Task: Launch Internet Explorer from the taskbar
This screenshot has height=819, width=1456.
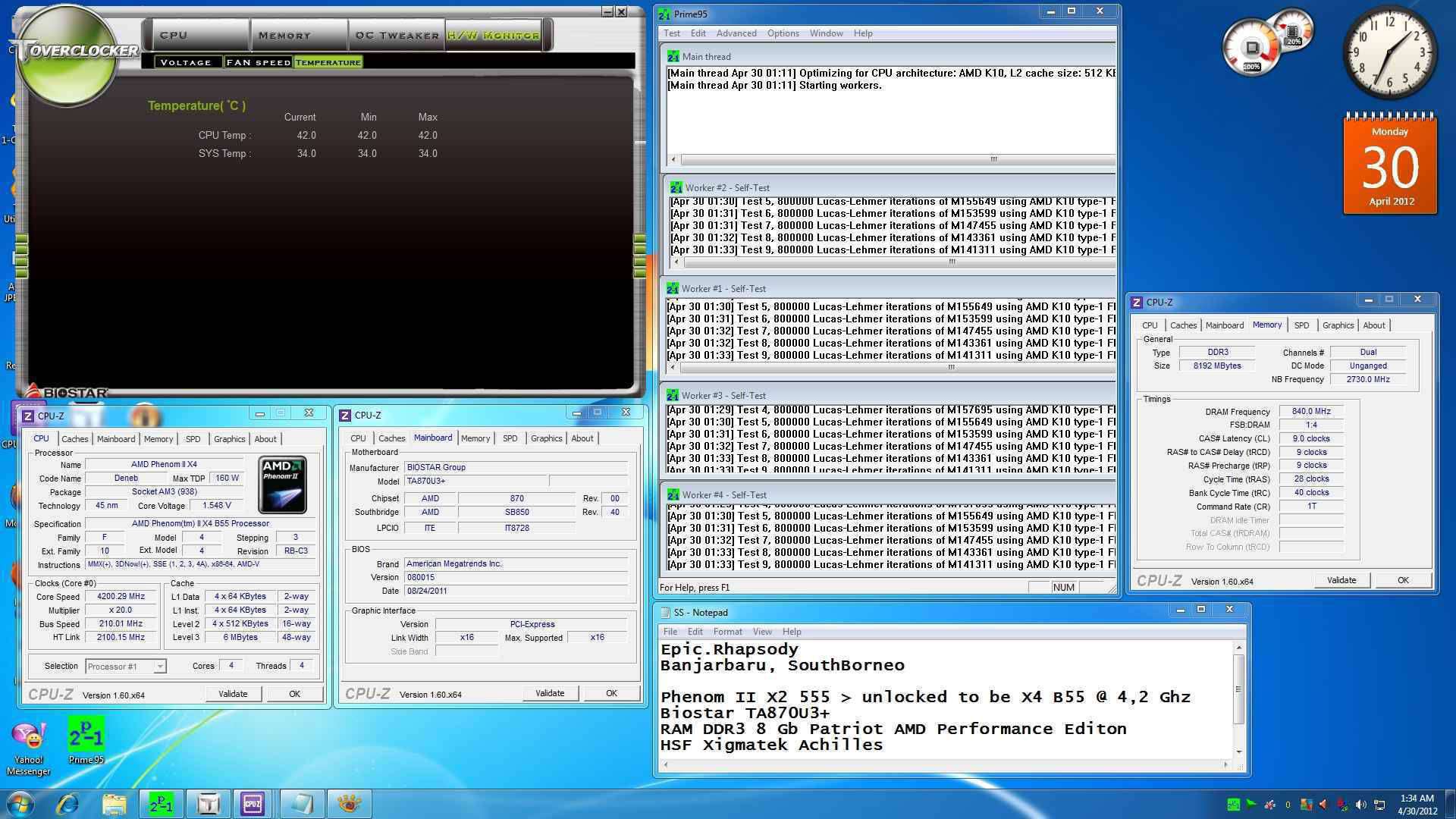Action: tap(67, 804)
